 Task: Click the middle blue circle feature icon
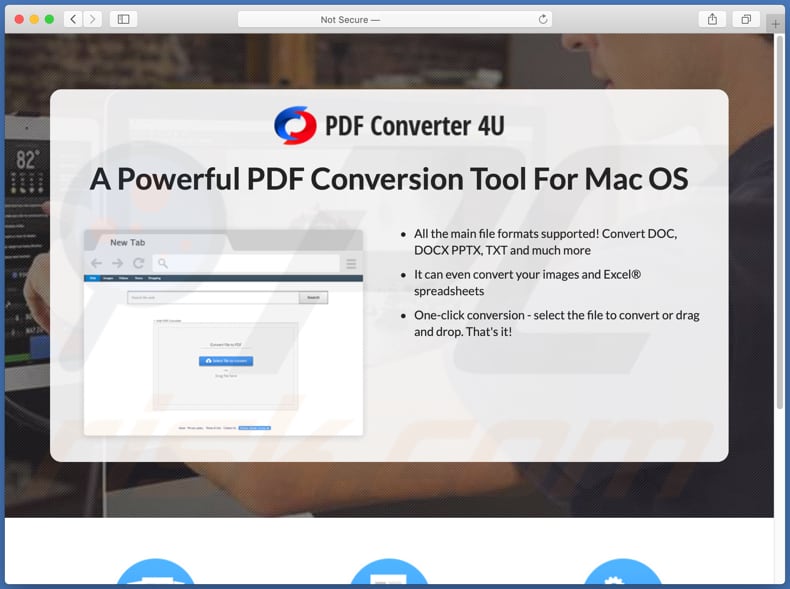(x=388, y=573)
